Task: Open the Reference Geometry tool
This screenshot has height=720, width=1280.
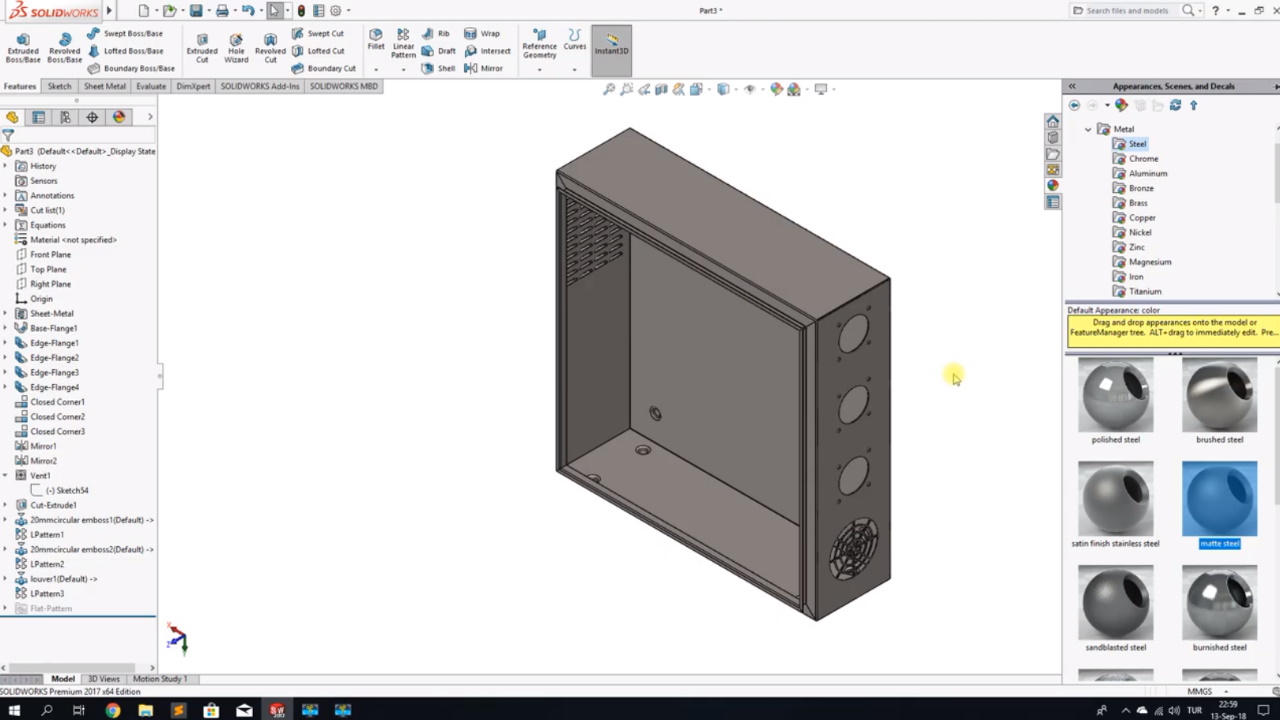Action: click(539, 44)
